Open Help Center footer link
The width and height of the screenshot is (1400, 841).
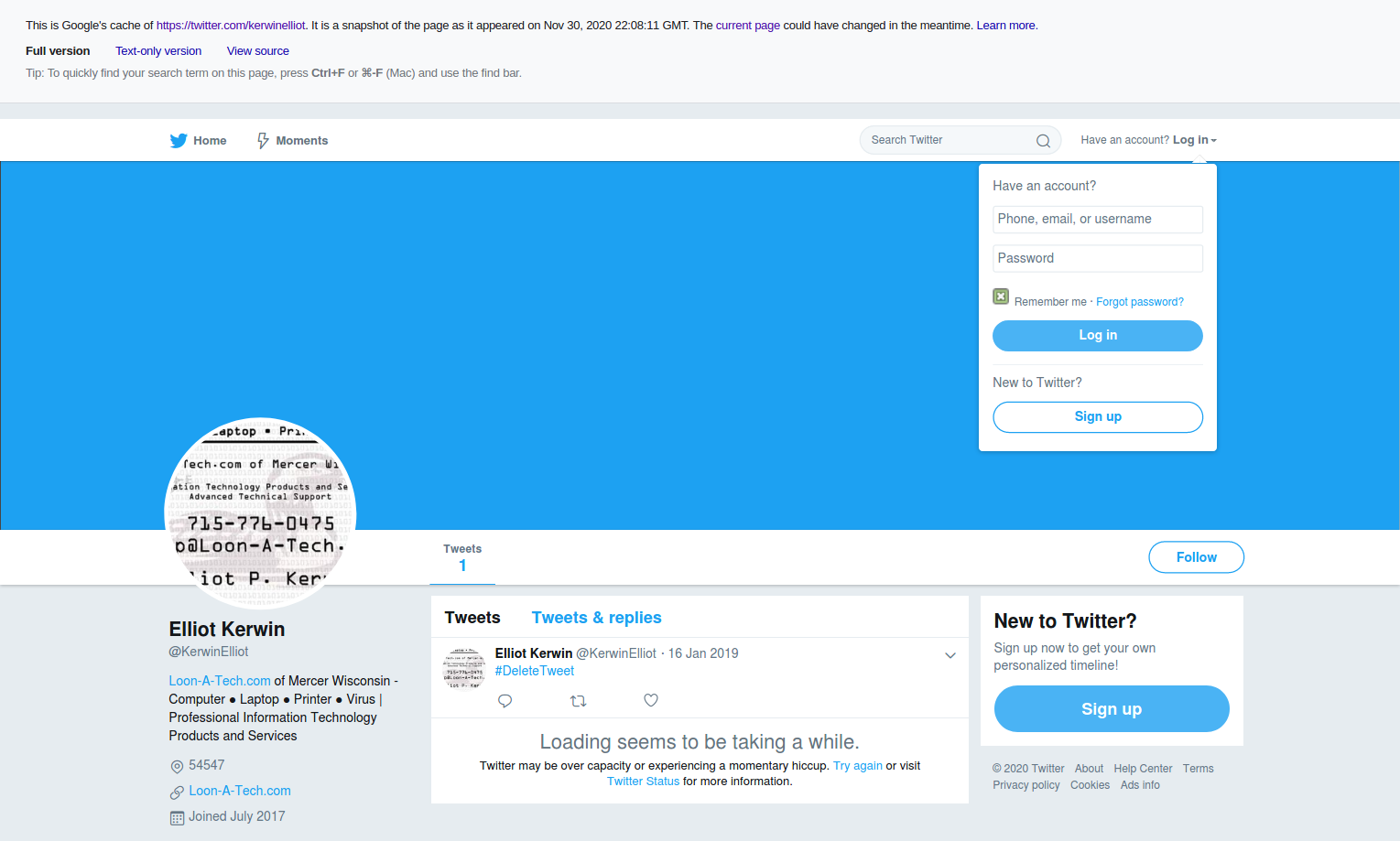point(1143,769)
